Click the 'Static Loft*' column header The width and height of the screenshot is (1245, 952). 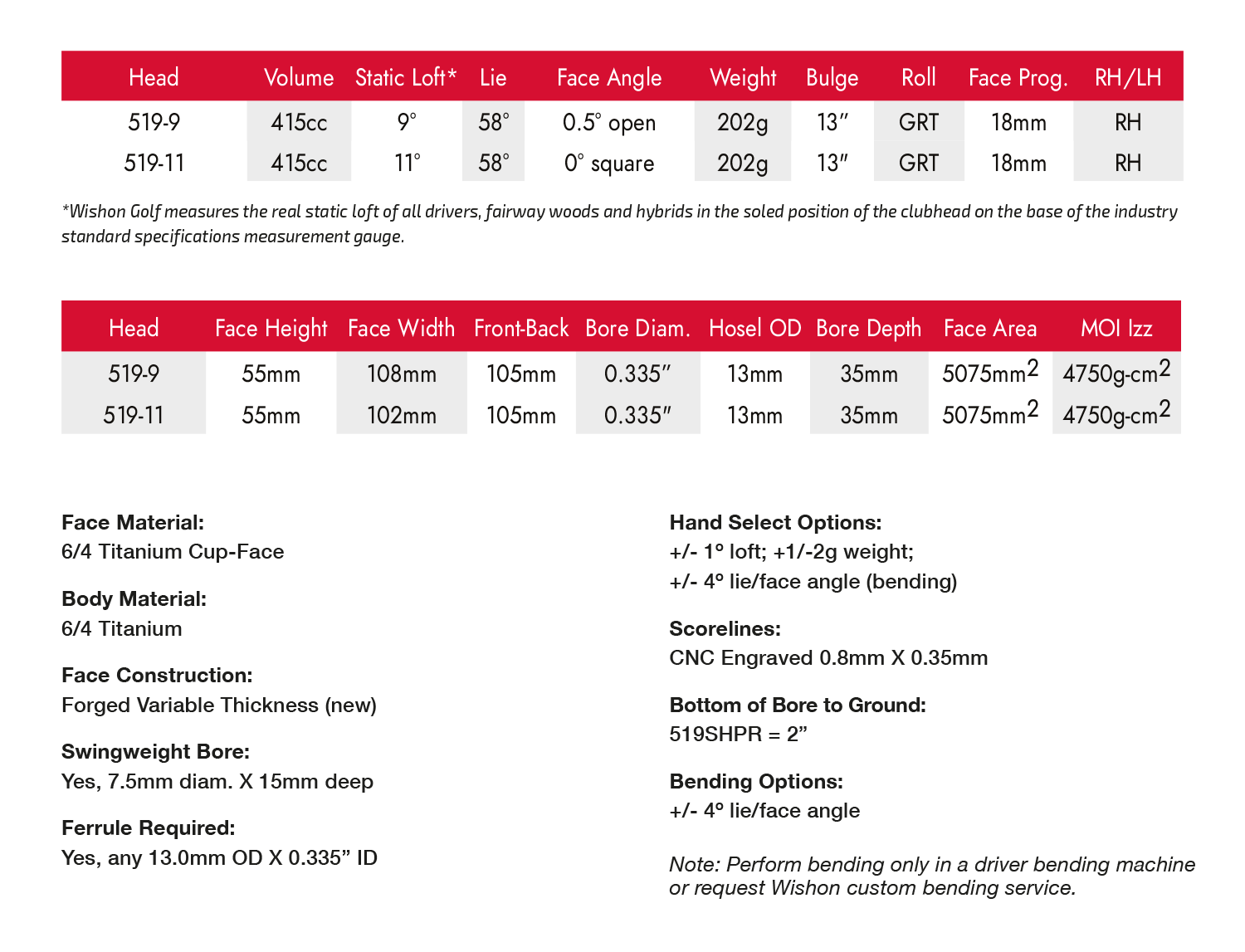(406, 77)
